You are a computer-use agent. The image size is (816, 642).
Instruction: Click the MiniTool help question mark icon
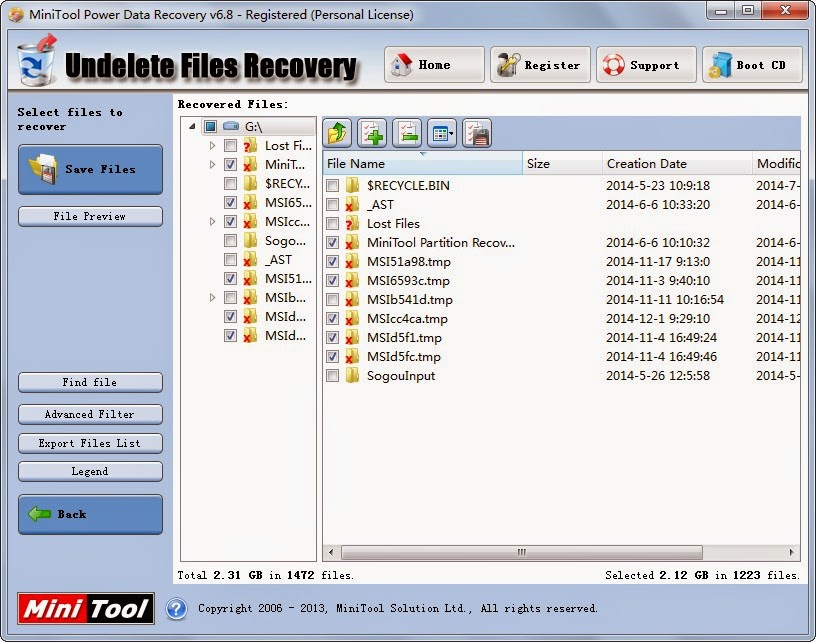coord(178,609)
